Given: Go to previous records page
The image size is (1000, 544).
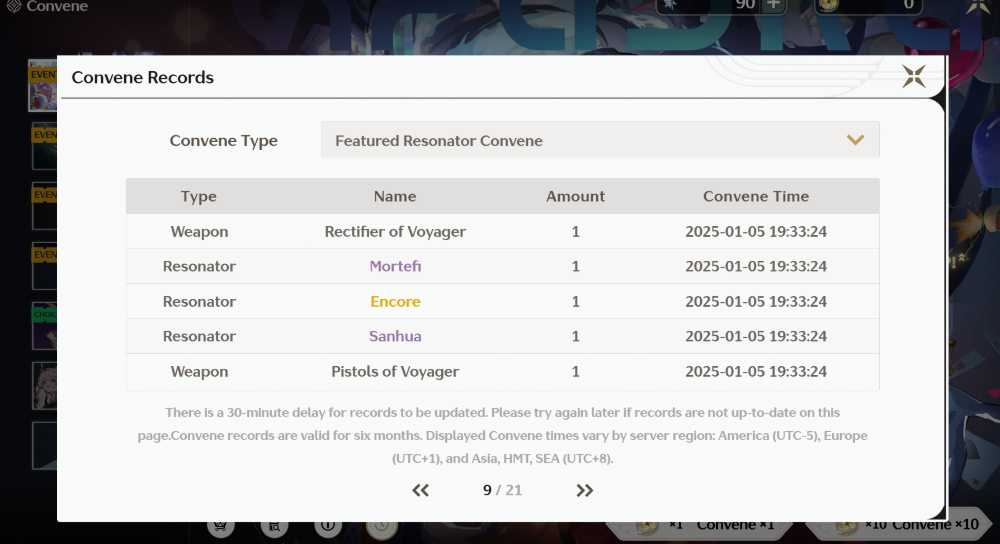Looking at the screenshot, I should pos(420,490).
